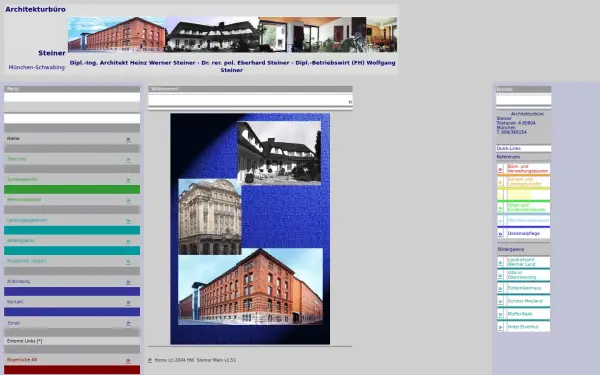600x375 pixels.
Task: Click the arrow icon beside Denkmalpflege
Action: tap(500, 234)
